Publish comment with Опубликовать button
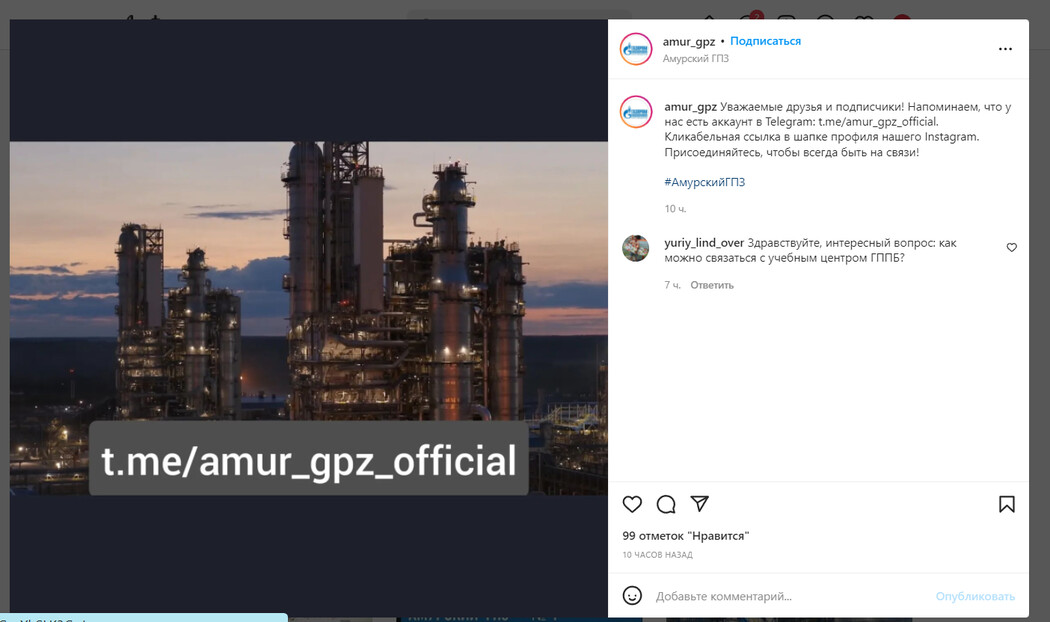 click(x=975, y=596)
